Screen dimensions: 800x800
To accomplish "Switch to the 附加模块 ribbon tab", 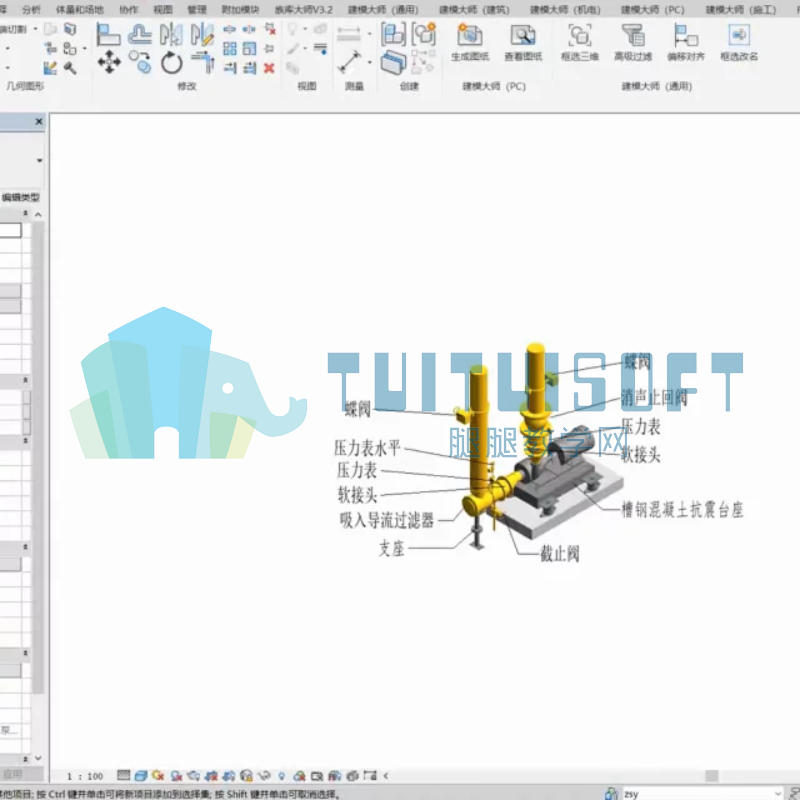I will [240, 10].
